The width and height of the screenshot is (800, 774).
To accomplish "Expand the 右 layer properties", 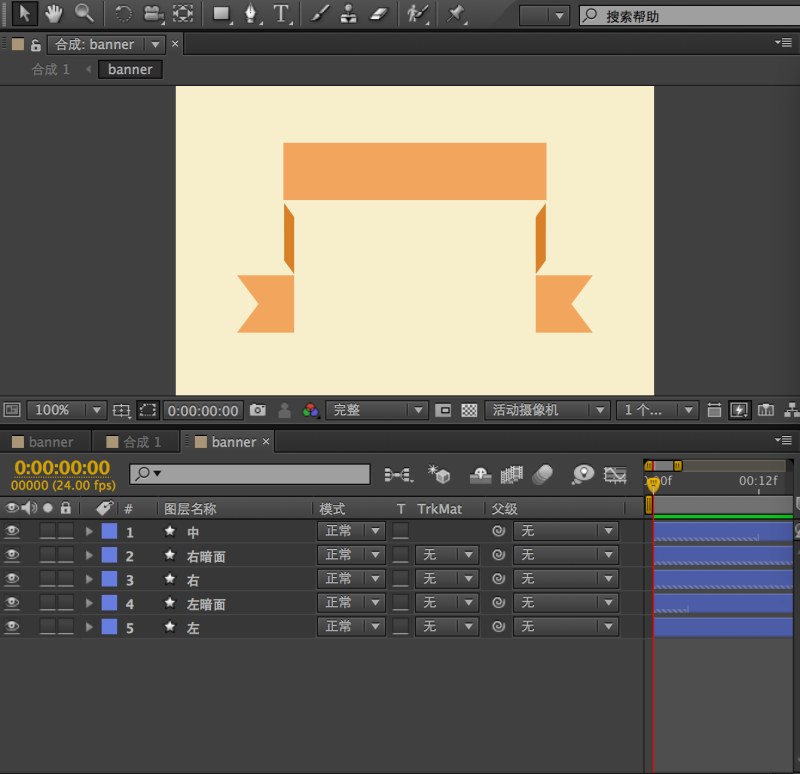I will pos(89,580).
